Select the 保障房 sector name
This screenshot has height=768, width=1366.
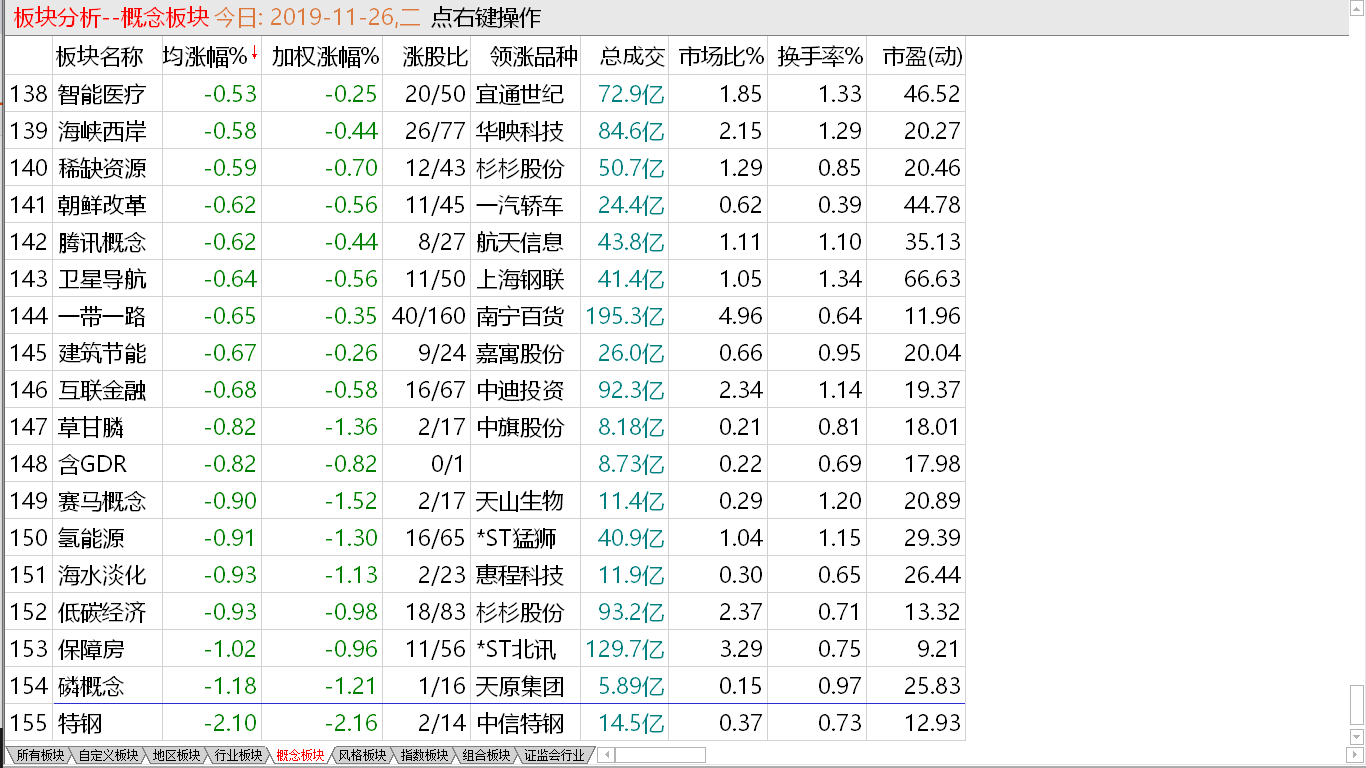click(91, 649)
